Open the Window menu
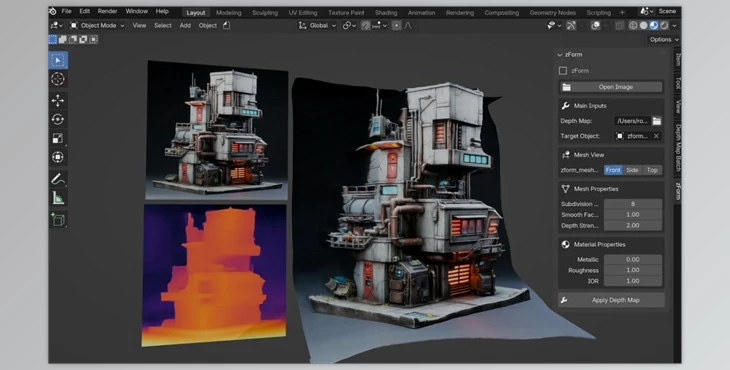Screen dimensions: 730x370 click(x=136, y=11)
